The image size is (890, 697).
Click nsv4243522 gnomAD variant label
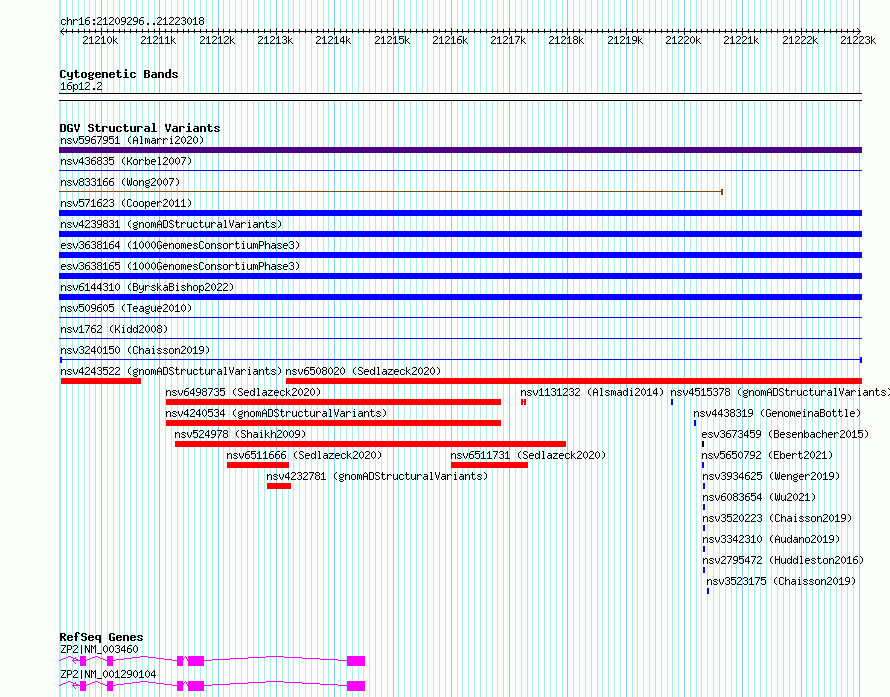171,371
